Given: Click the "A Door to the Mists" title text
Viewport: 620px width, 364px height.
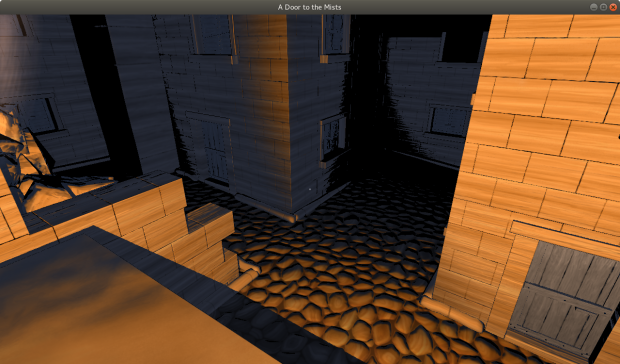Looking at the screenshot, I should (x=310, y=7).
